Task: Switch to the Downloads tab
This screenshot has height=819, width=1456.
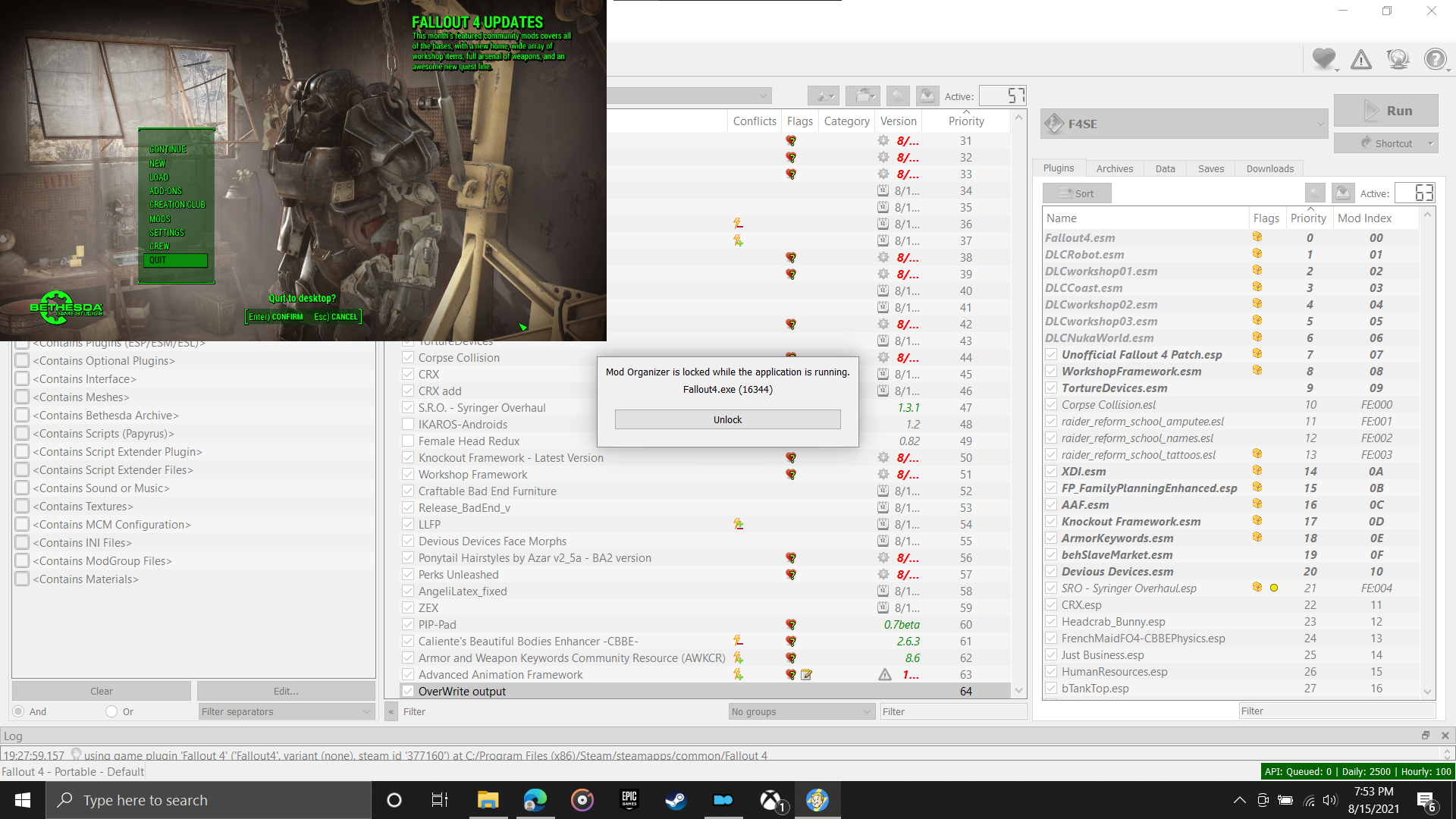Action: [1270, 168]
